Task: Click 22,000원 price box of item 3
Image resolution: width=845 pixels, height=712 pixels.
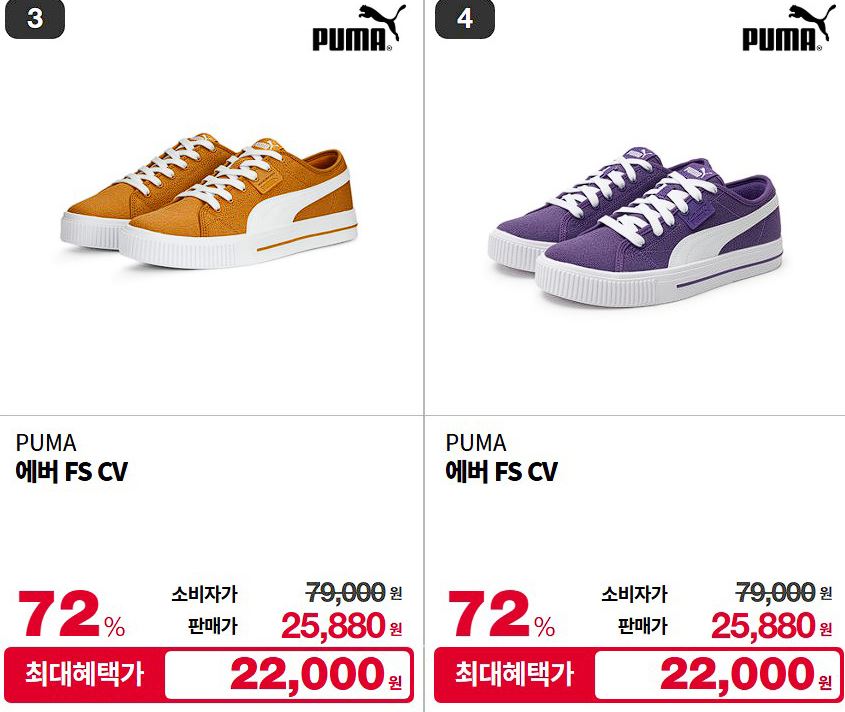Action: (289, 674)
